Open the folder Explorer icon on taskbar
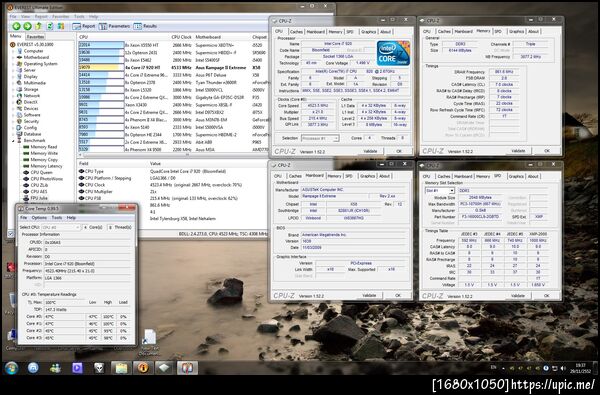The height and width of the screenshot is (395, 600). (x=121, y=368)
